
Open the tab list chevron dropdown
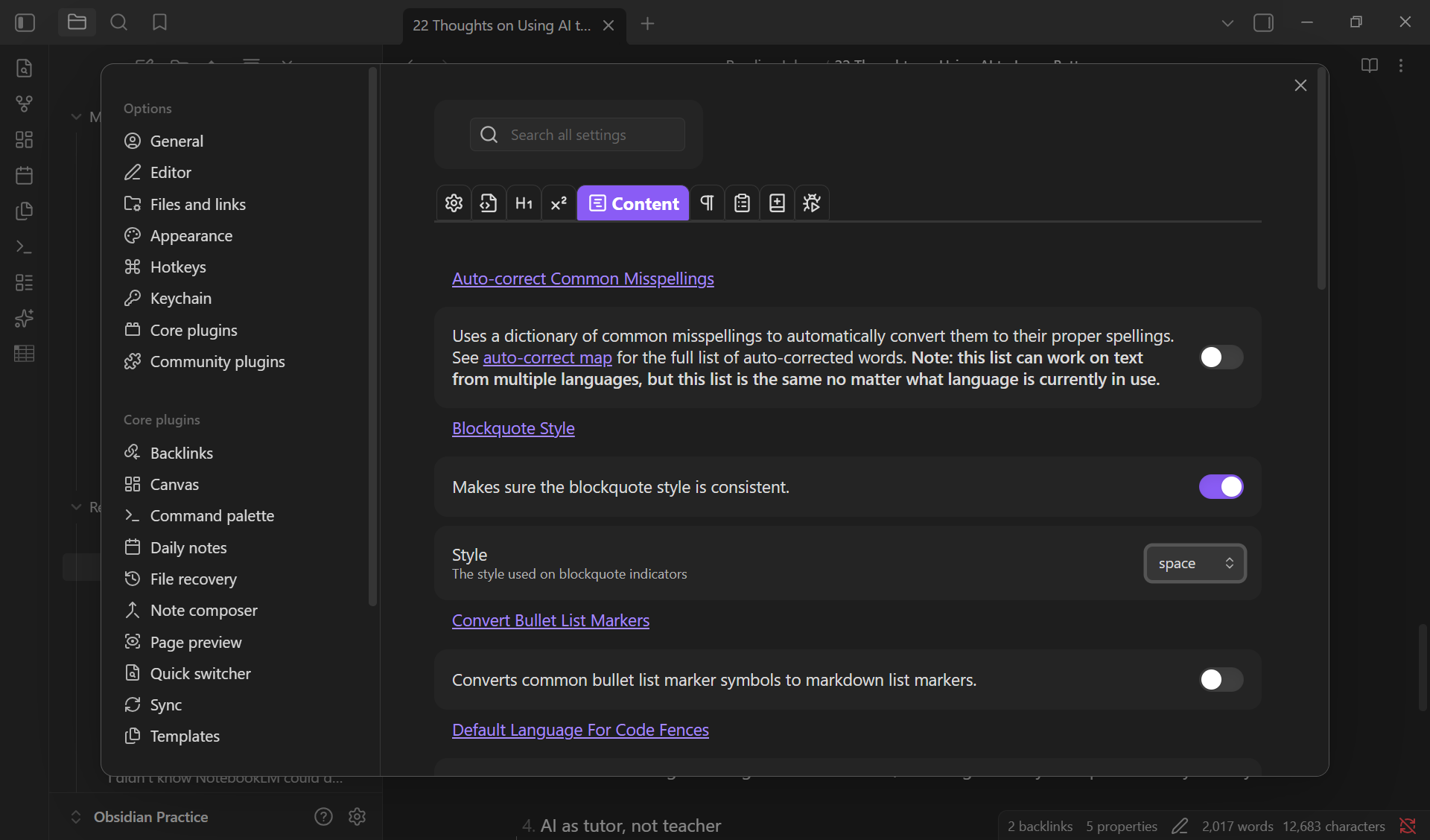(x=1227, y=23)
